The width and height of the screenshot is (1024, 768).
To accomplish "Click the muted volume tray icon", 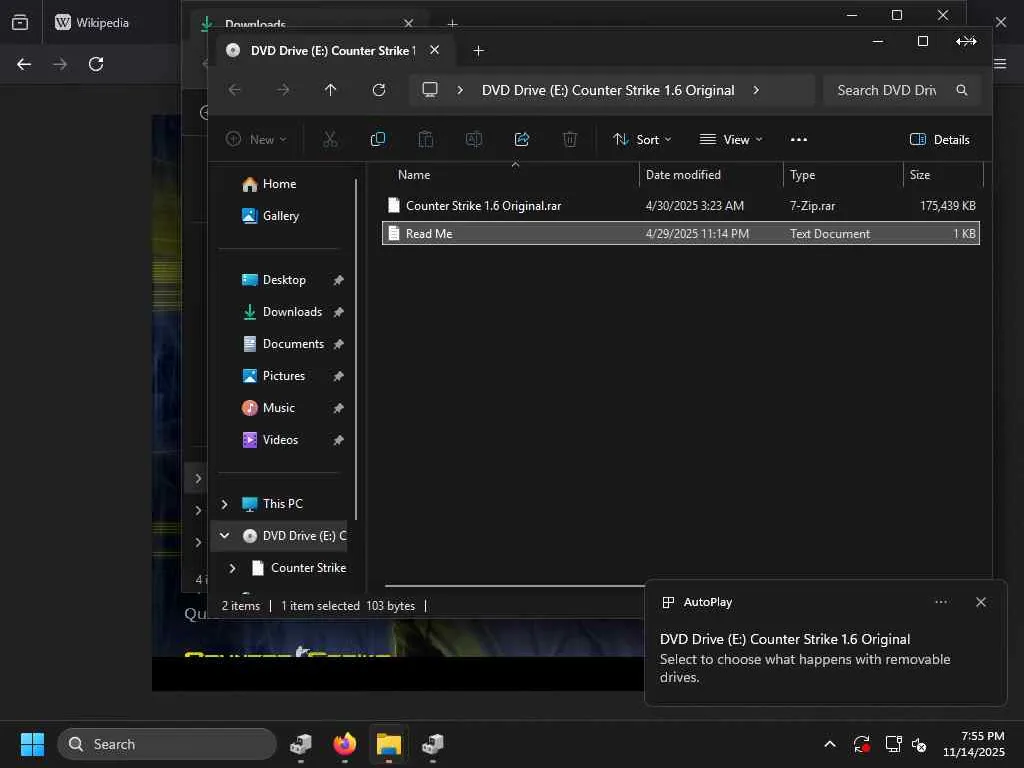I will 919,744.
